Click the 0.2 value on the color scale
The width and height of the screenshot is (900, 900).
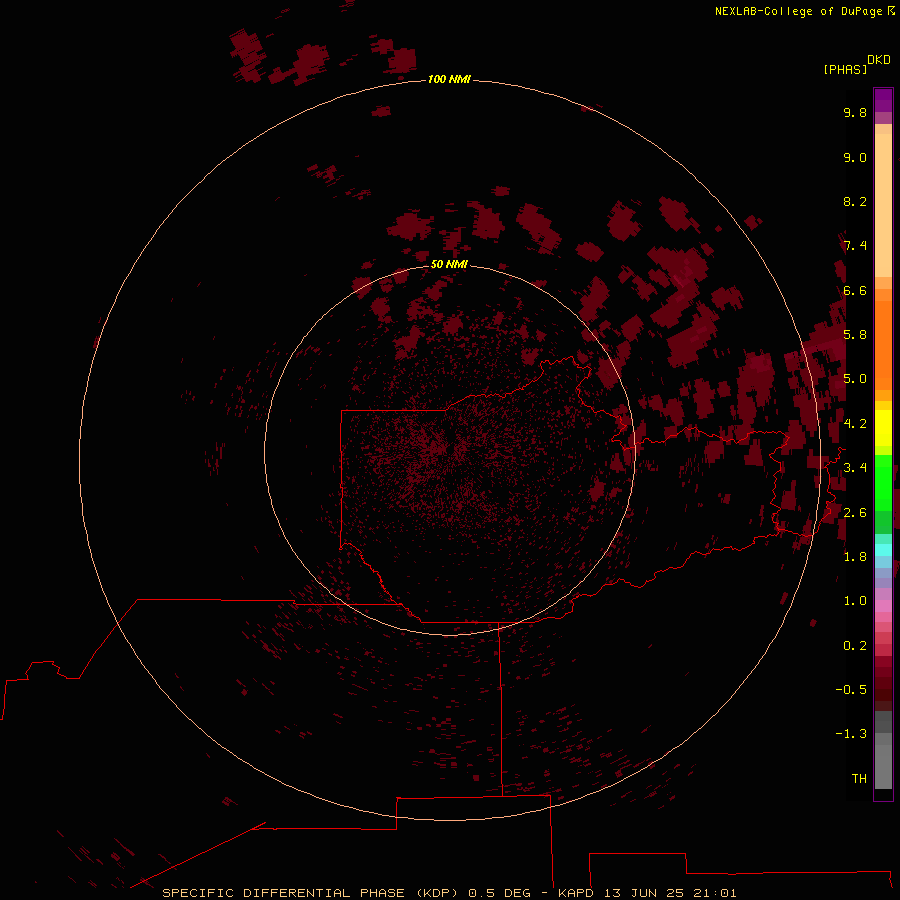[855, 646]
